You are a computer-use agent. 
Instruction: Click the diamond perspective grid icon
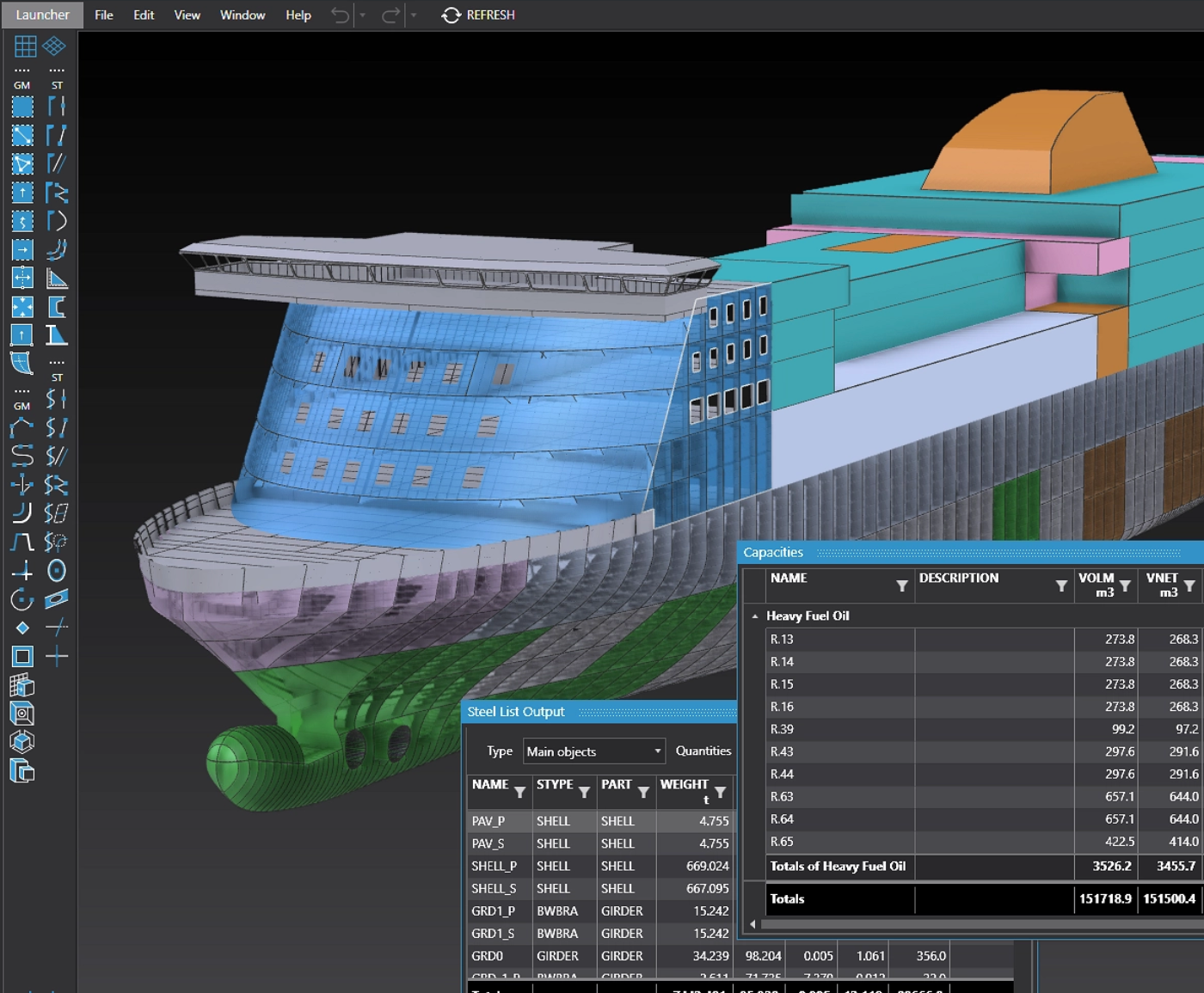(x=54, y=46)
